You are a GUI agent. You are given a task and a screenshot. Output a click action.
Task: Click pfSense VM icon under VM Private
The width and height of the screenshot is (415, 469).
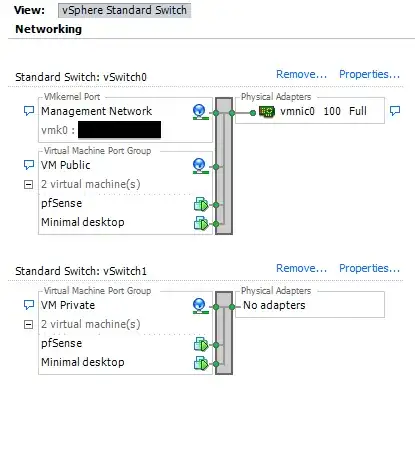point(201,344)
